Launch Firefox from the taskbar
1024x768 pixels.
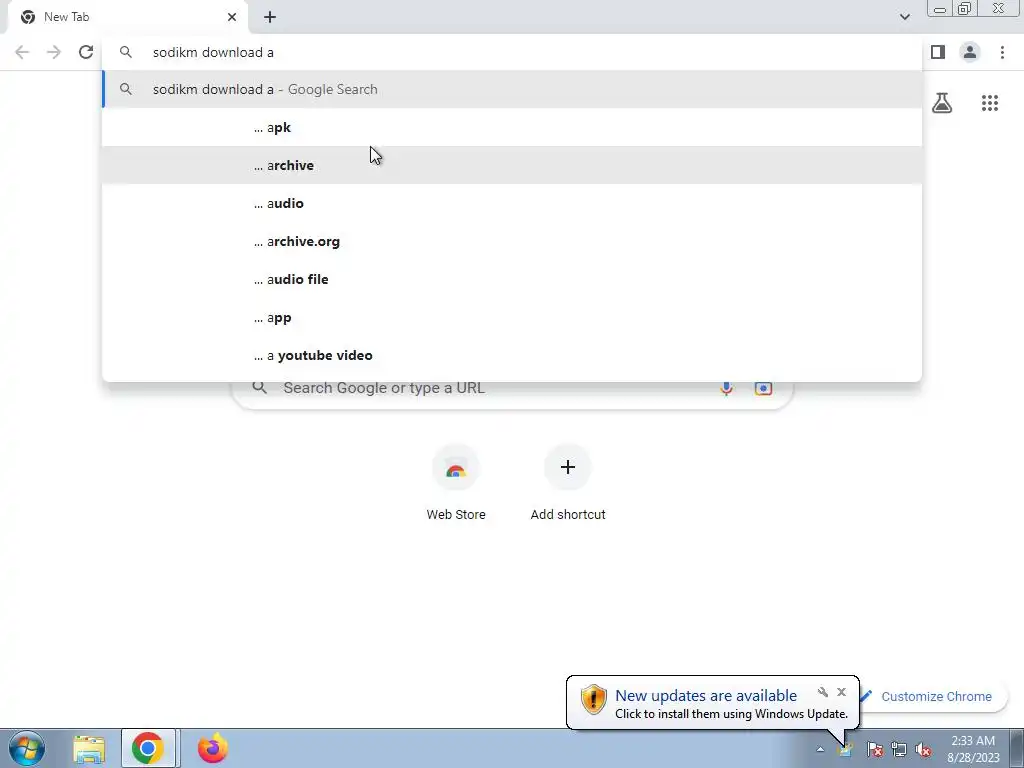[x=212, y=749]
